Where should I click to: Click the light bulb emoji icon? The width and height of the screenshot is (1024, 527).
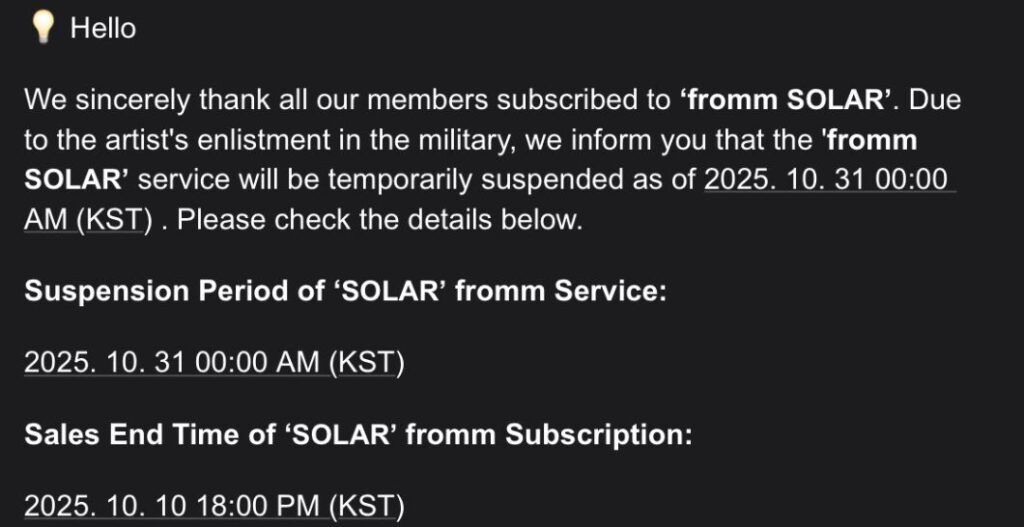[42, 29]
